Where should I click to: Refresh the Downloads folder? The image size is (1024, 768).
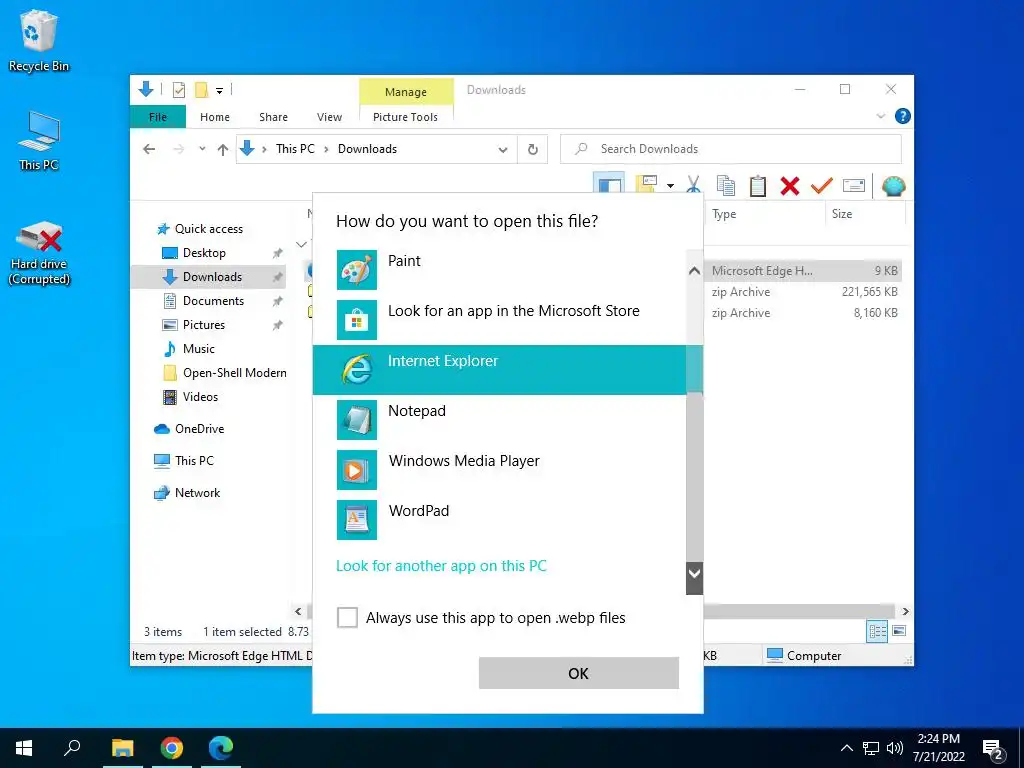pyautogui.click(x=533, y=150)
